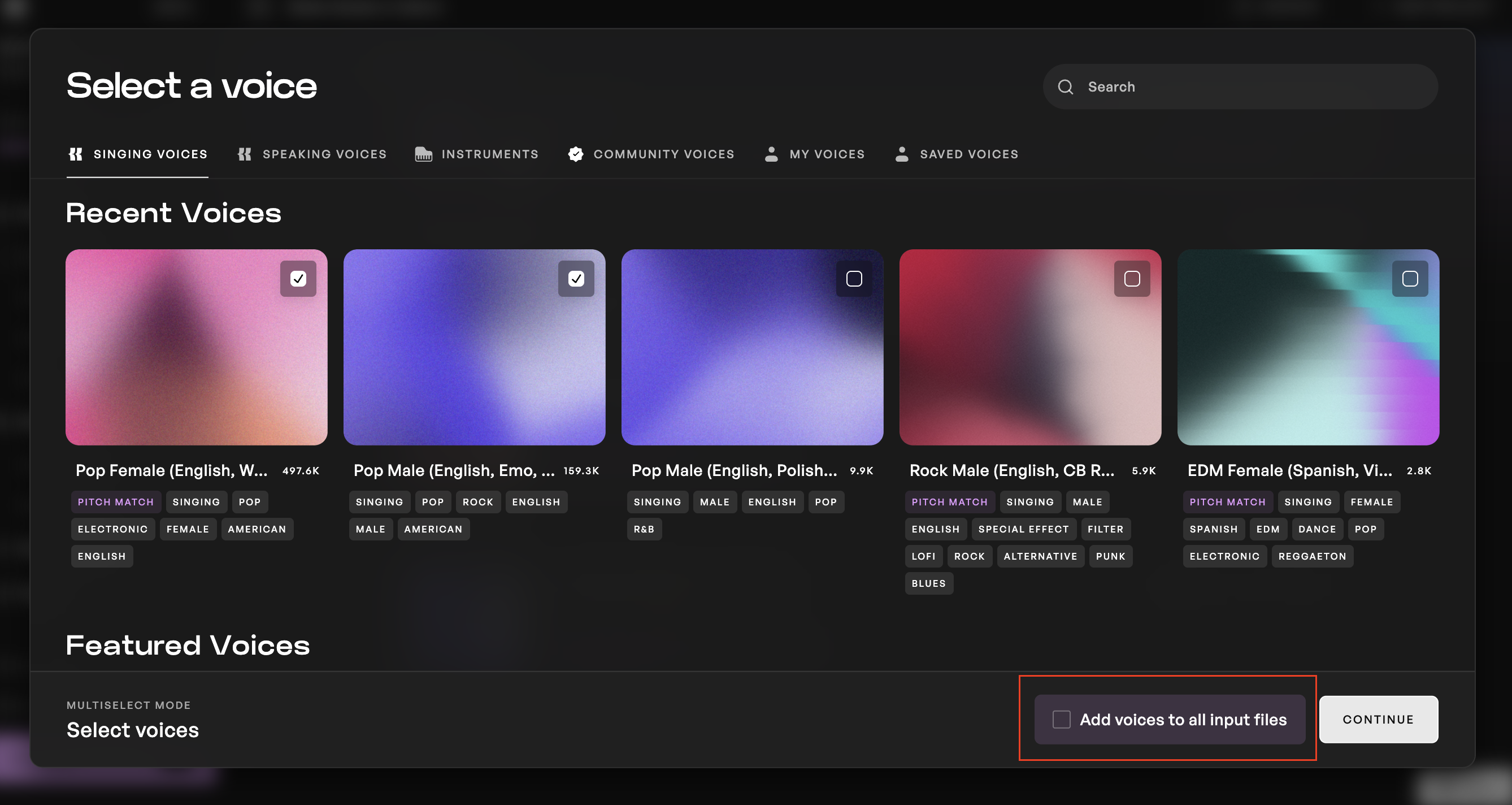Click the Rock Male (English, CB R... title

(x=1012, y=470)
